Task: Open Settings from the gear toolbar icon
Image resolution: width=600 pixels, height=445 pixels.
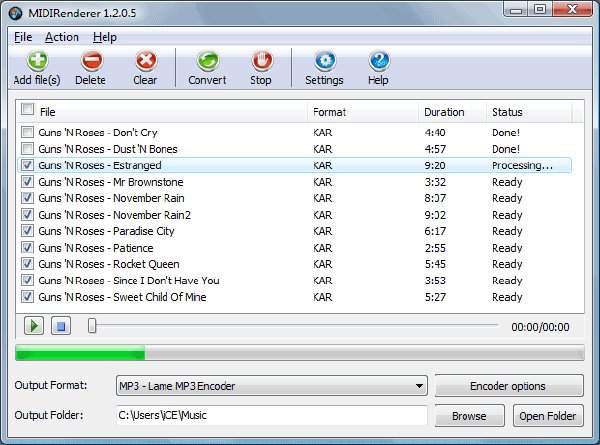Action: (x=325, y=61)
